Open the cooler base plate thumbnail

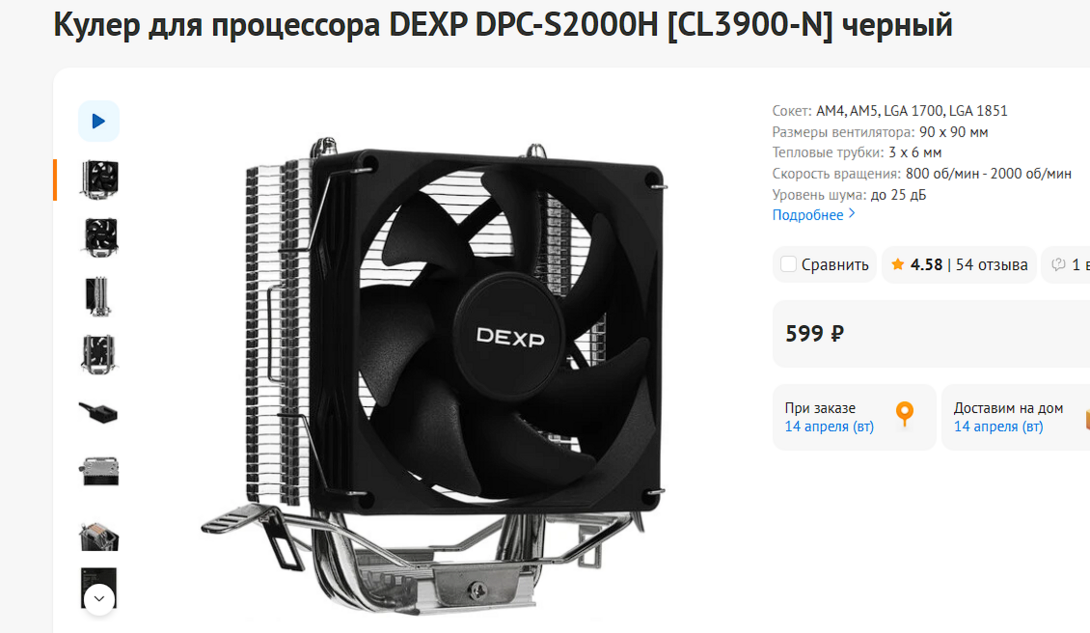tap(99, 471)
